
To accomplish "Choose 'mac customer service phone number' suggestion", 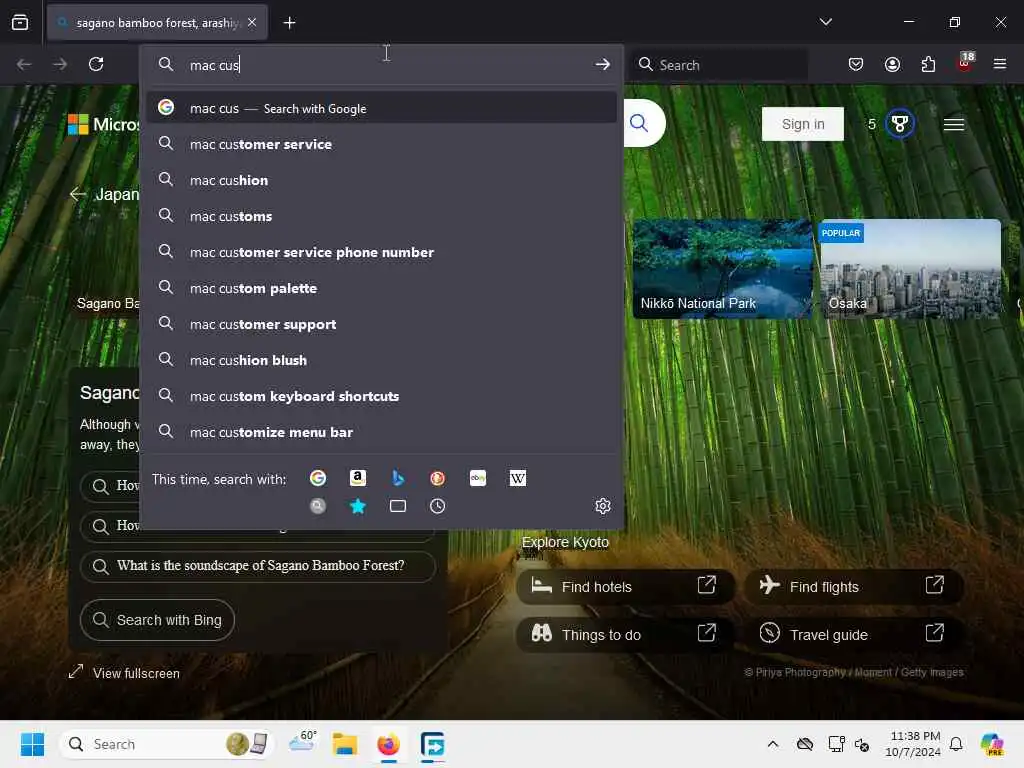I will 381,252.
